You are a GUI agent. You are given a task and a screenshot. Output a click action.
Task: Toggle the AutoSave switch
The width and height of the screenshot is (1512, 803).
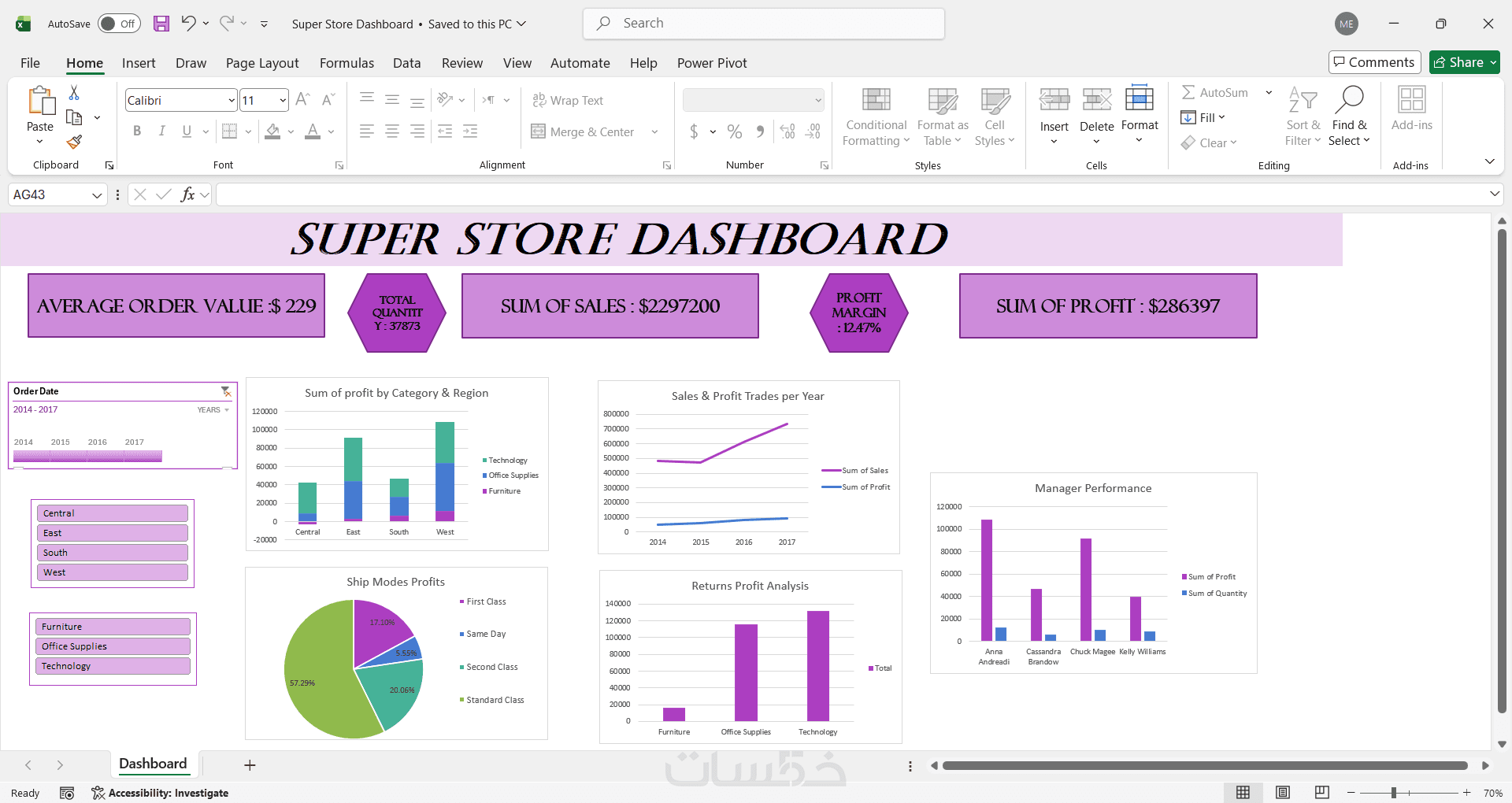(119, 24)
